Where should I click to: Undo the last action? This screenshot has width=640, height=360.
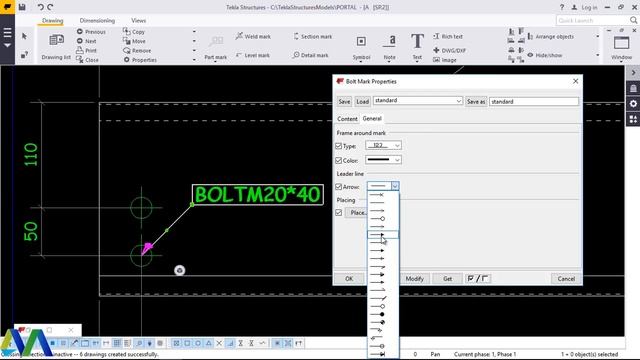coord(40,7)
